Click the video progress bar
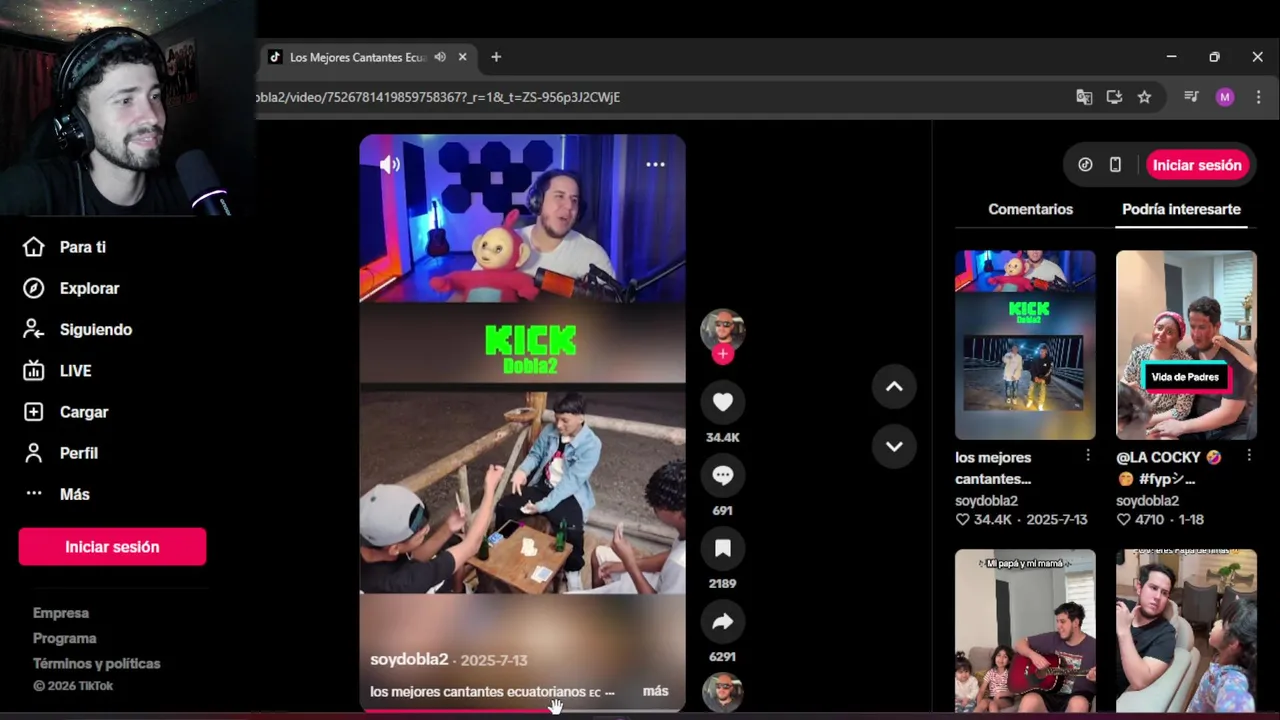 tap(522, 711)
